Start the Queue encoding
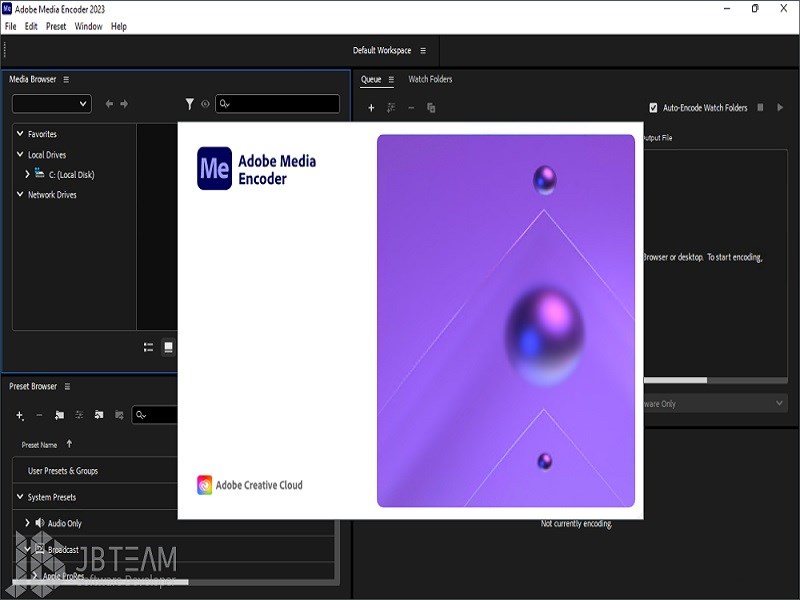800x600 pixels. pyautogui.click(x=780, y=107)
